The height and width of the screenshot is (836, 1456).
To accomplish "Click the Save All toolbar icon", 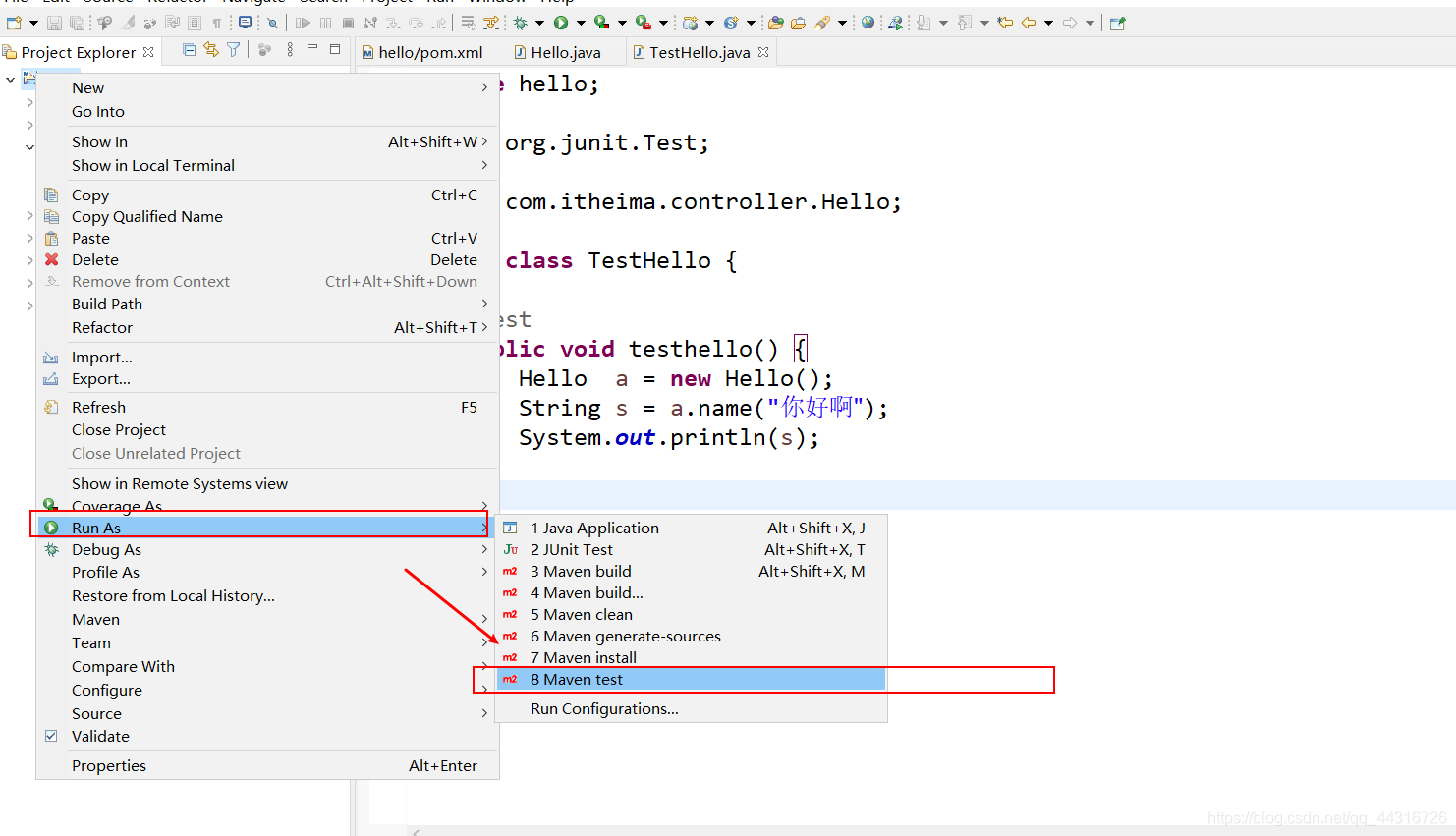I will coord(77,23).
